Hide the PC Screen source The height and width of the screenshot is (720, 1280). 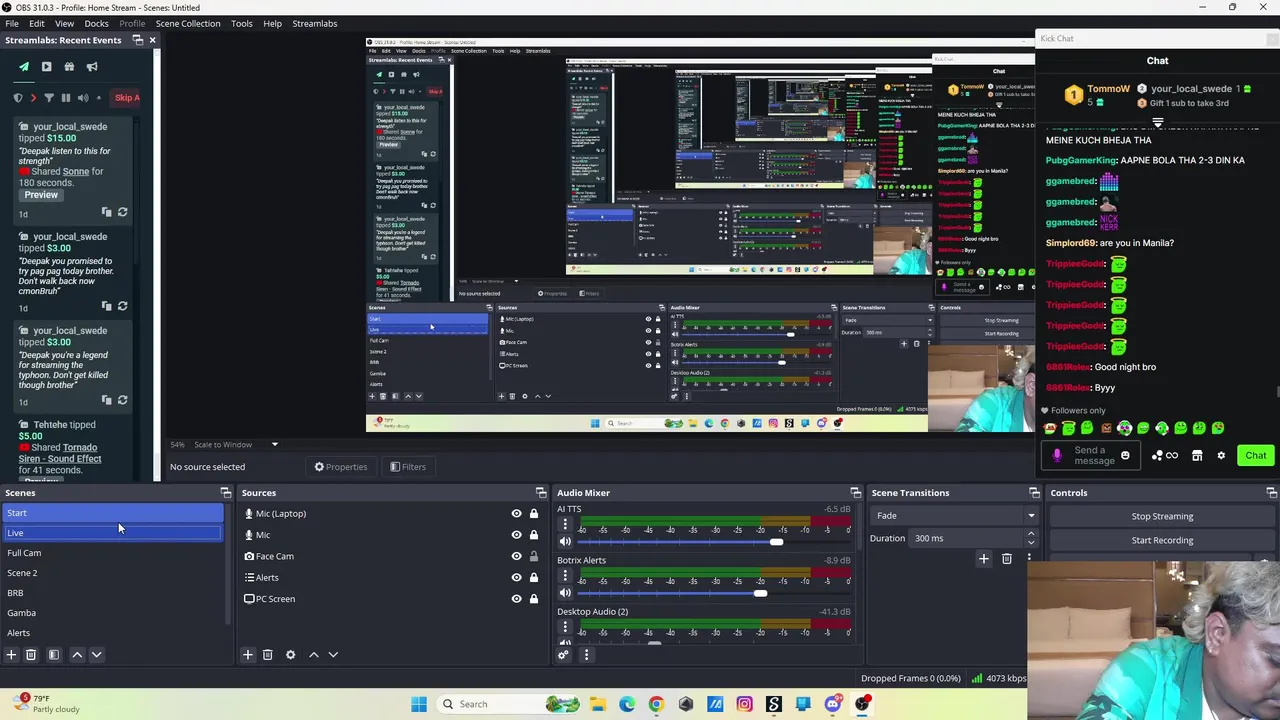click(516, 599)
